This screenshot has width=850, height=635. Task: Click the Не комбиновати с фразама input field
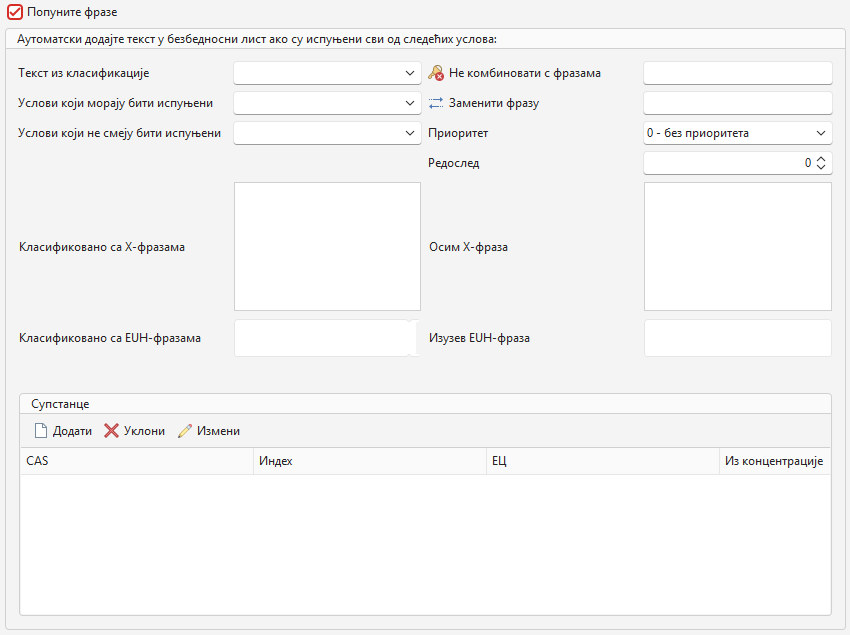point(737,73)
